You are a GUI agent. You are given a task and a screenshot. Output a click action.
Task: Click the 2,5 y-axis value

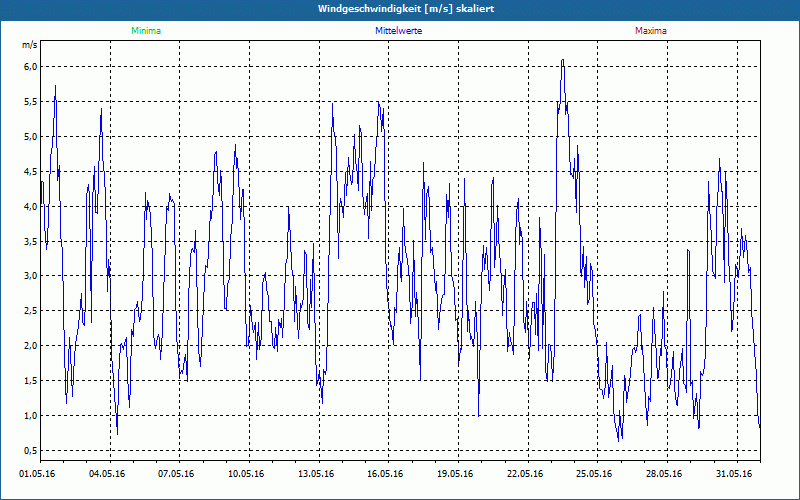click(31, 311)
